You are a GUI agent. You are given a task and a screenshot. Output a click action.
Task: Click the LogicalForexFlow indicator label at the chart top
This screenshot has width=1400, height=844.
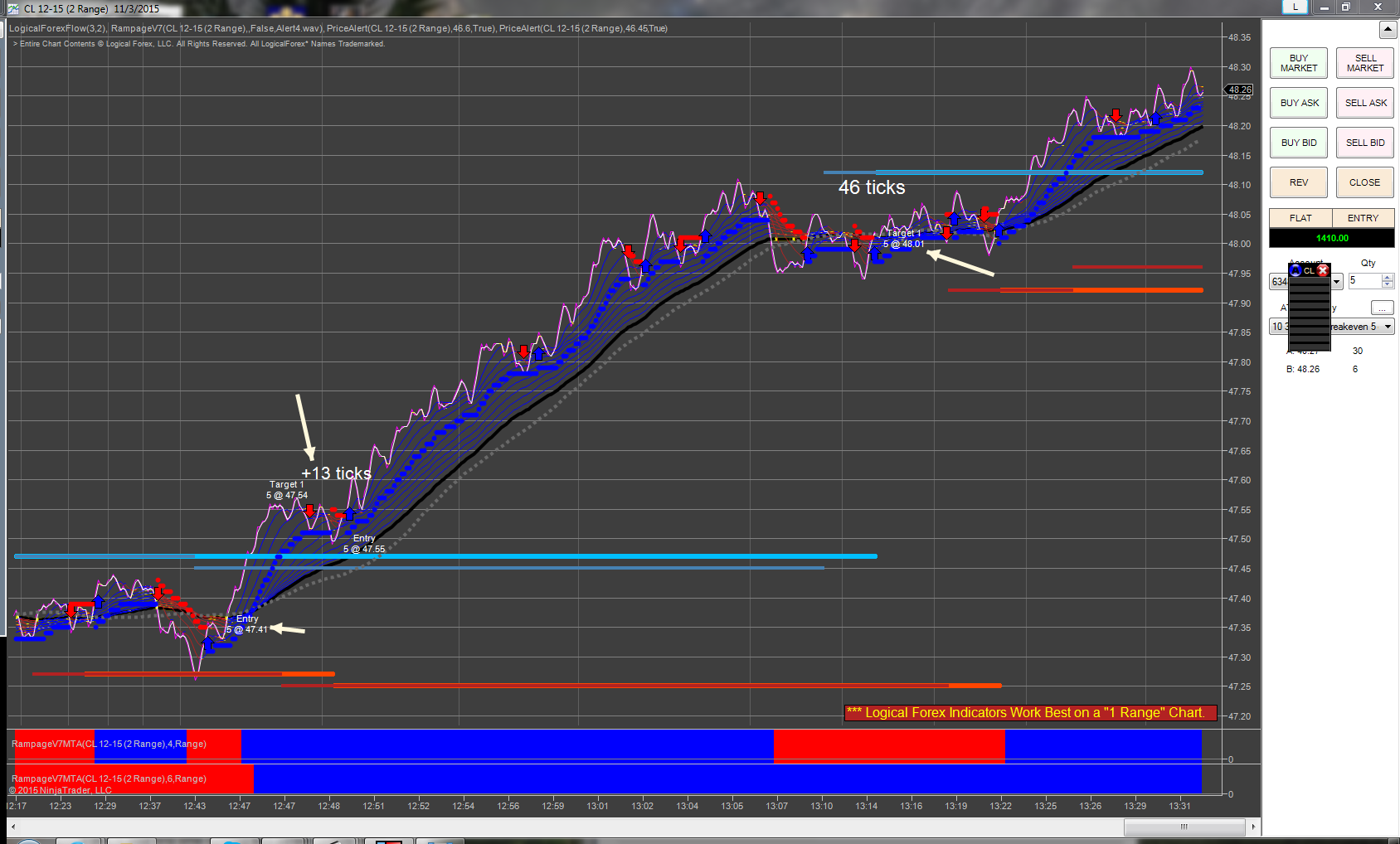click(58, 28)
